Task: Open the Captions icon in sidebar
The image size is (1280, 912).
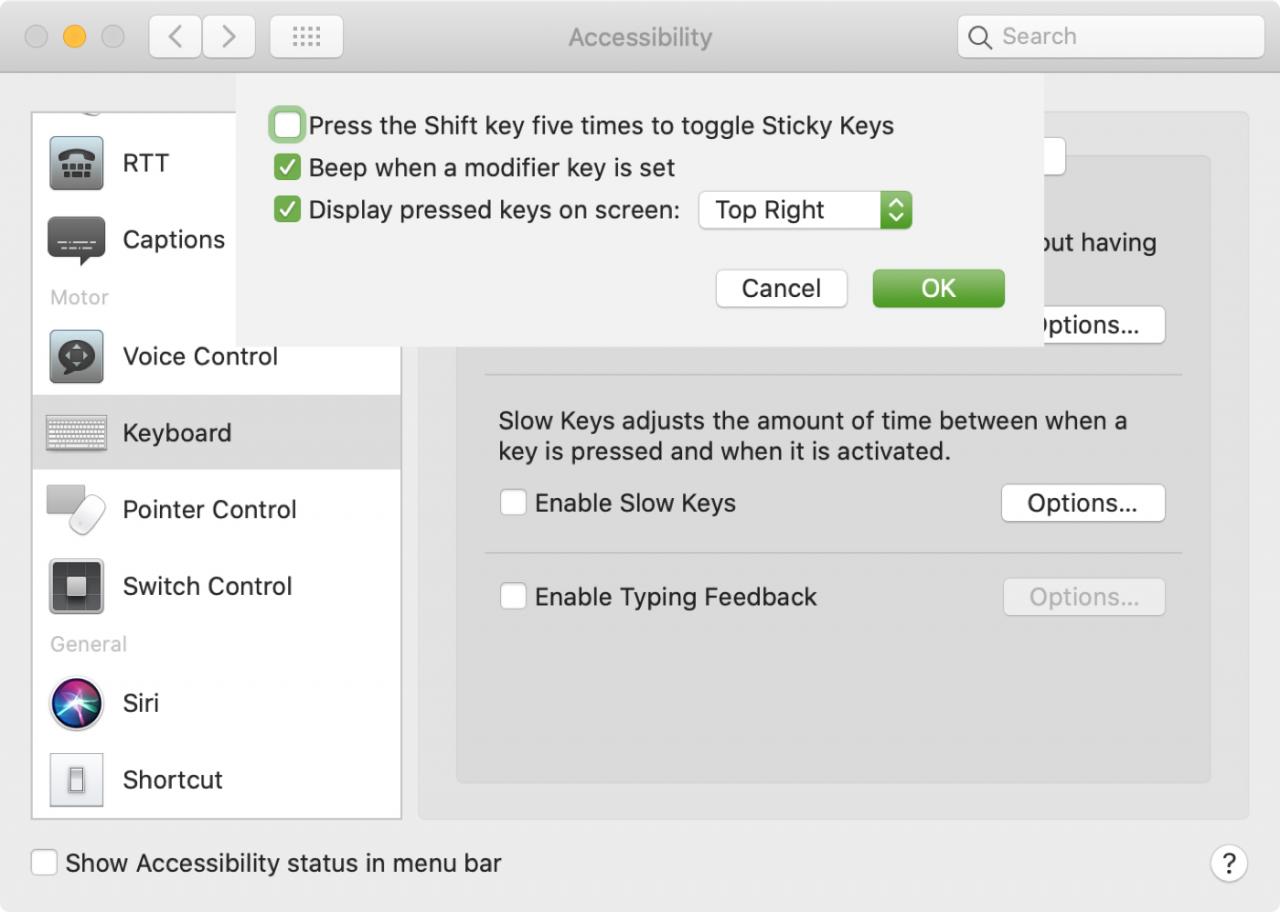Action: click(76, 240)
